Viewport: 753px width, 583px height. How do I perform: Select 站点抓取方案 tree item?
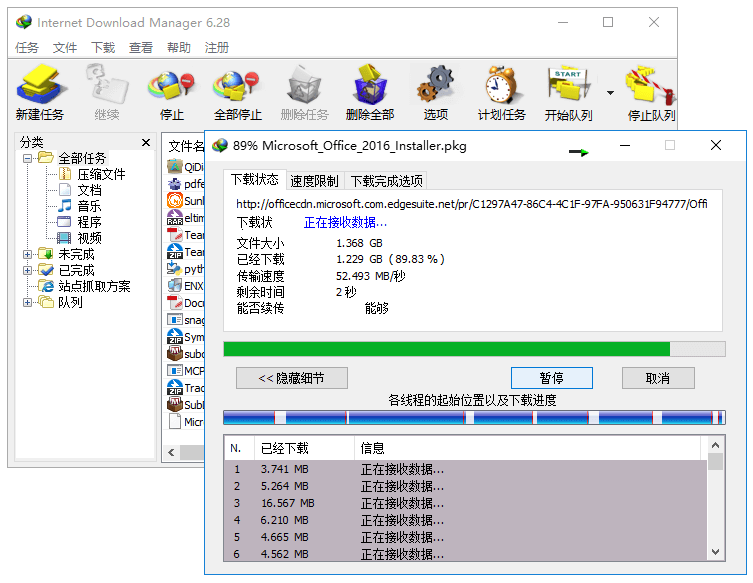tap(94, 286)
